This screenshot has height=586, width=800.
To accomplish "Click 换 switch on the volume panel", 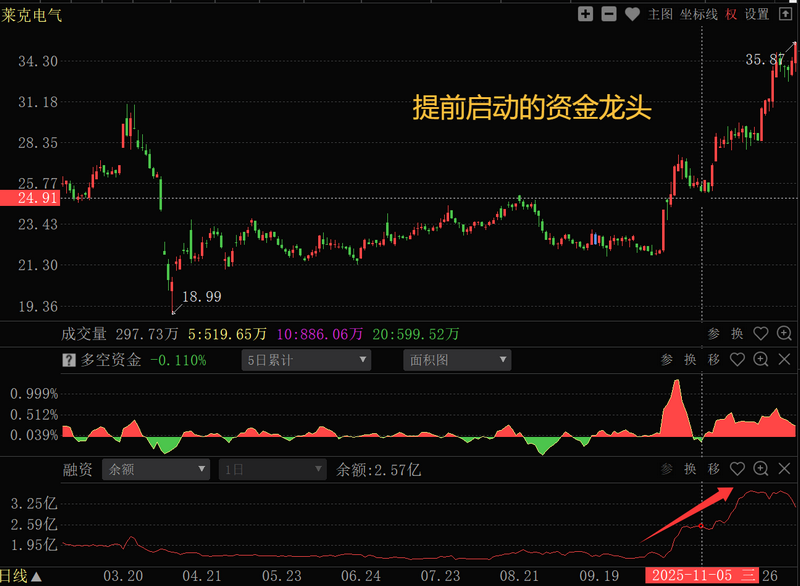I will [736, 333].
